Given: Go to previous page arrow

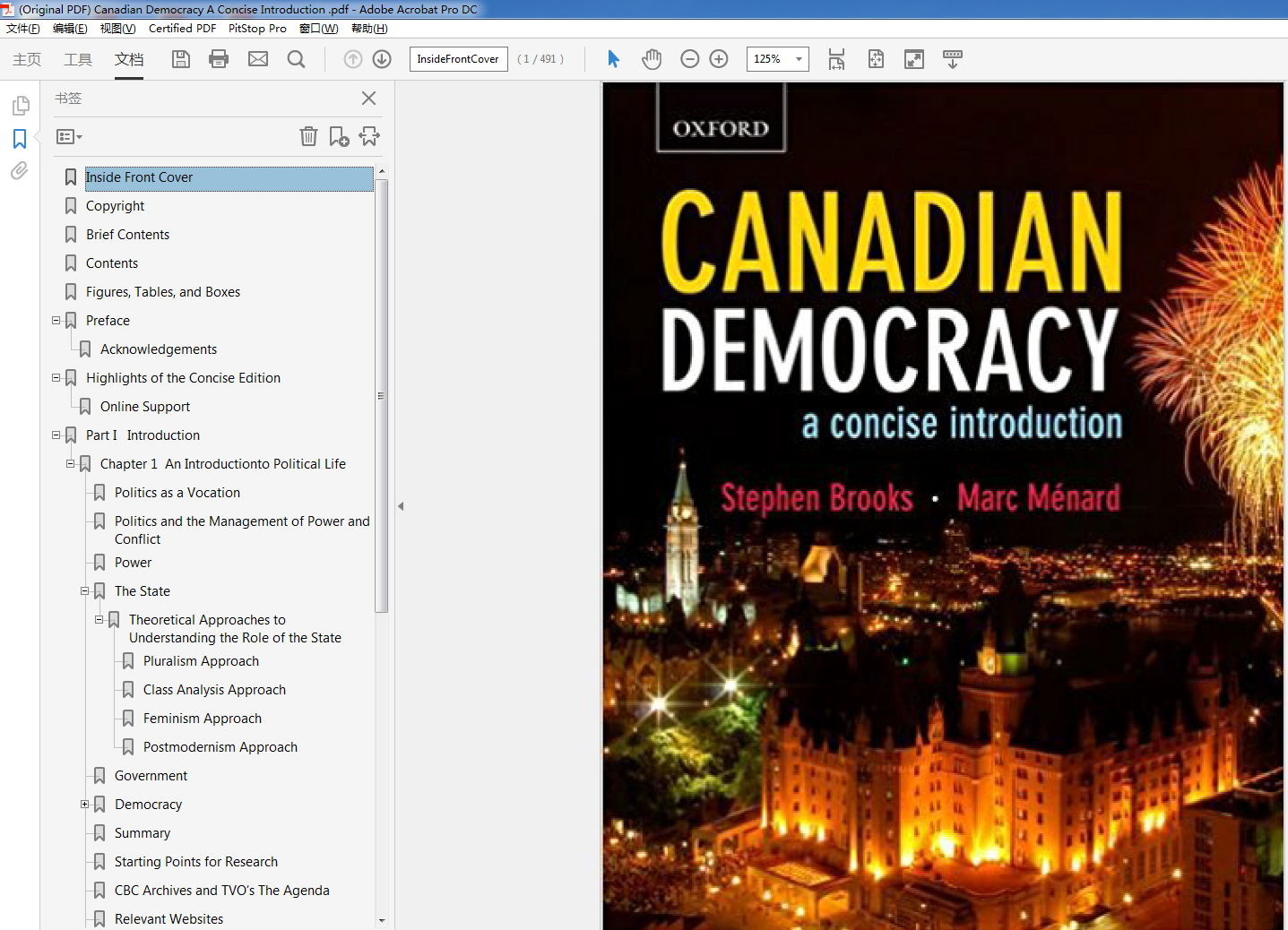Looking at the screenshot, I should [x=353, y=59].
